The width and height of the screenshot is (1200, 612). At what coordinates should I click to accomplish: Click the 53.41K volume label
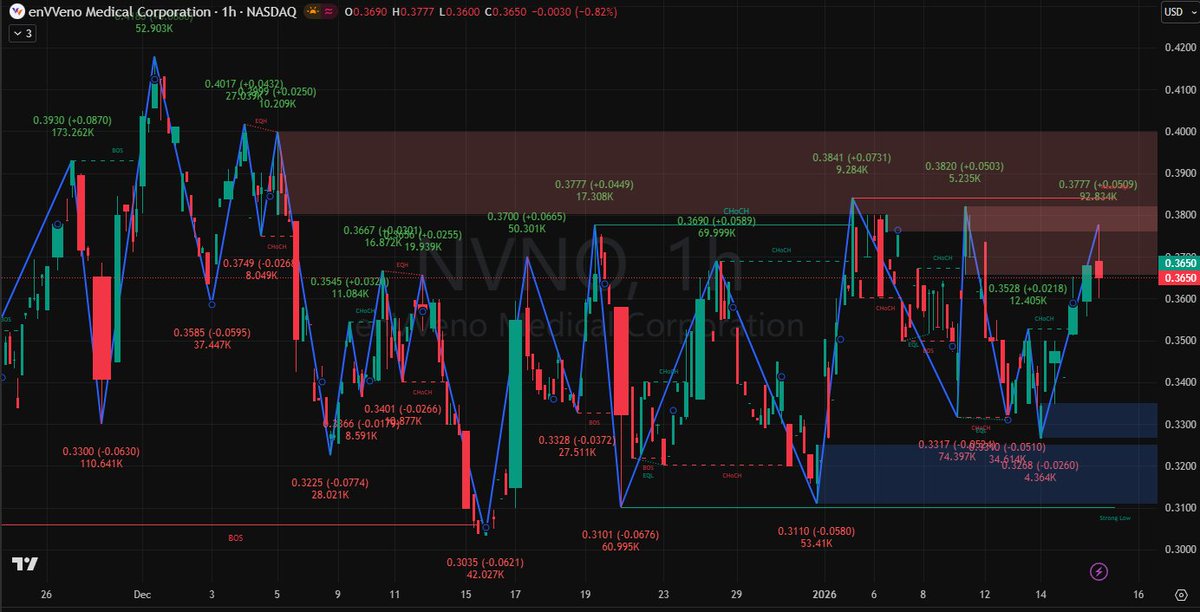(x=818, y=543)
